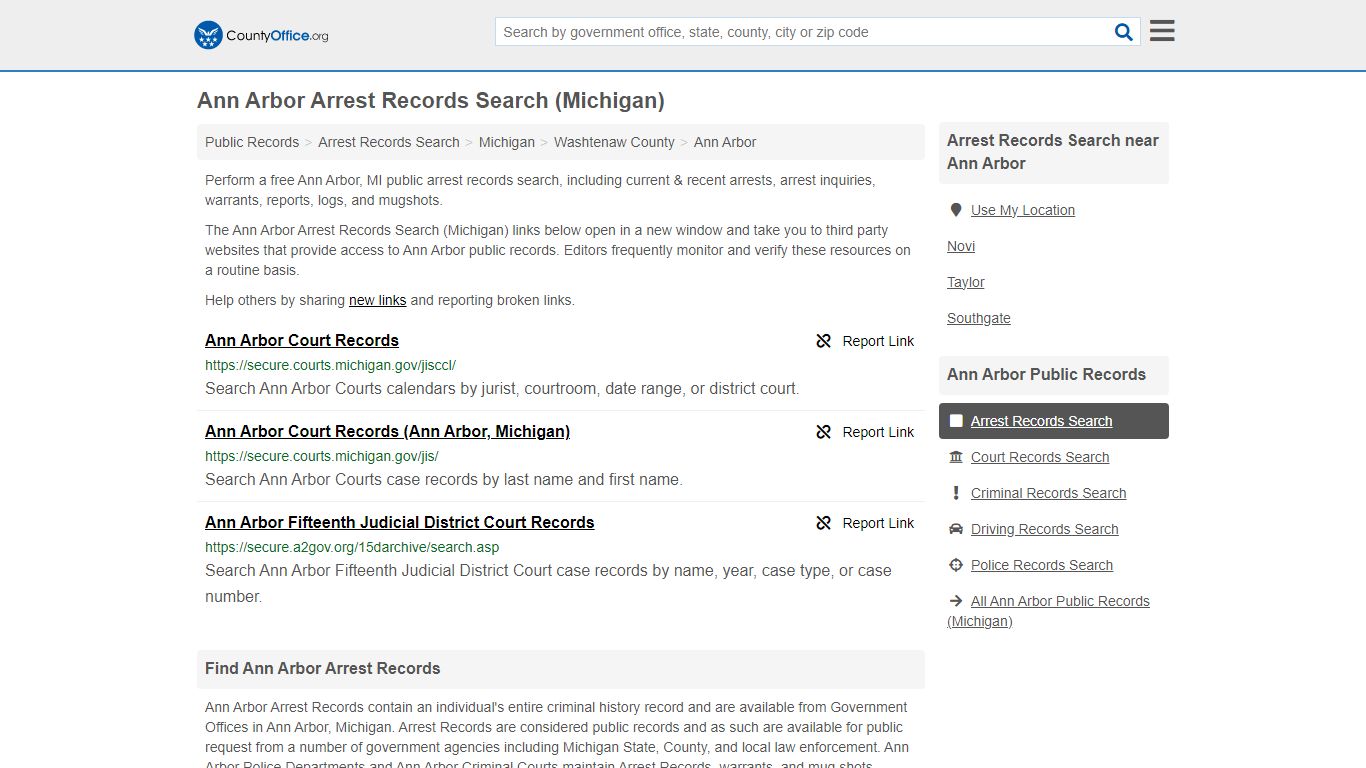Click broken-link icon for Fifteenth Judicial District Court
This screenshot has width=1366, height=768.
(824, 523)
